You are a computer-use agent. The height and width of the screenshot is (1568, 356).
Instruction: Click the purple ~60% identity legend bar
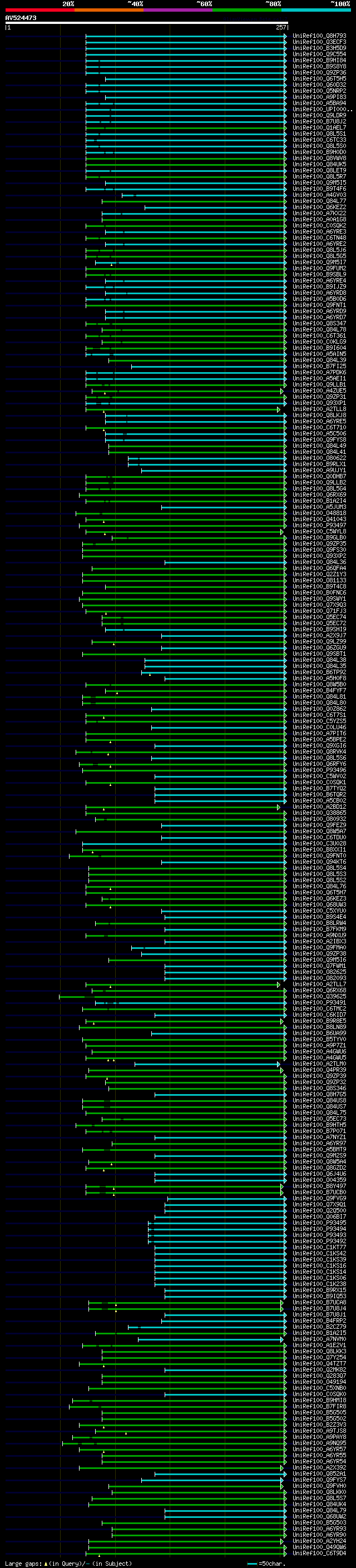tap(177, 10)
